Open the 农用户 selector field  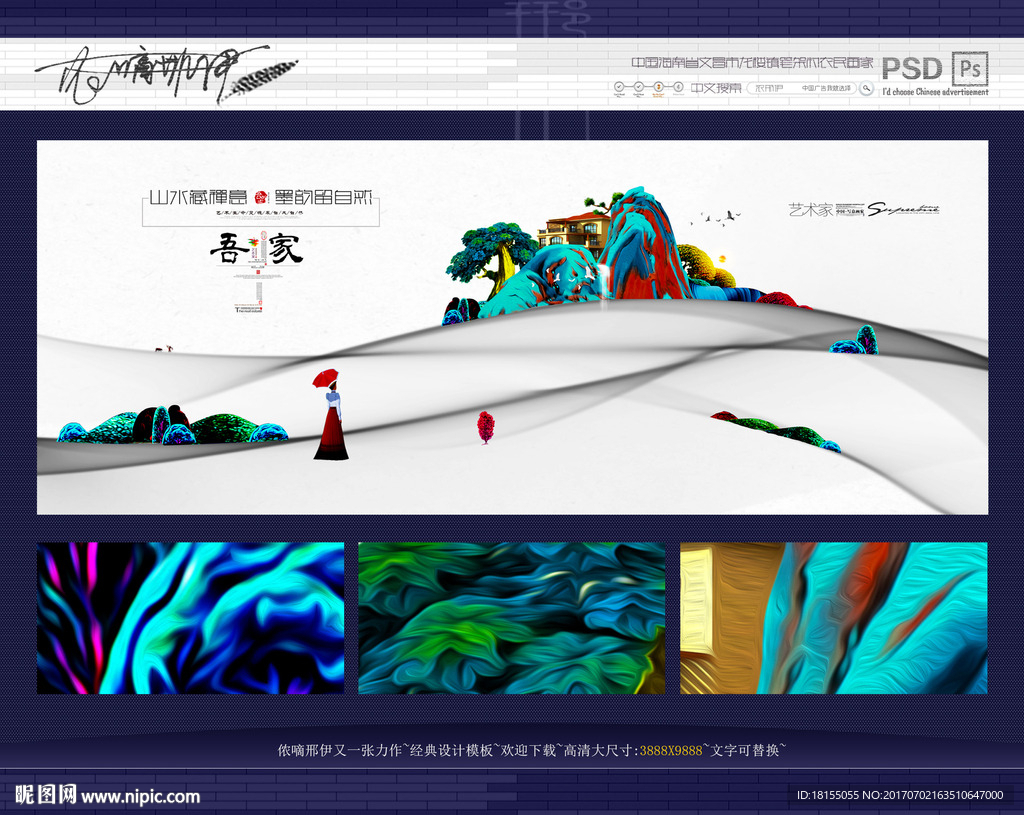coord(770,88)
